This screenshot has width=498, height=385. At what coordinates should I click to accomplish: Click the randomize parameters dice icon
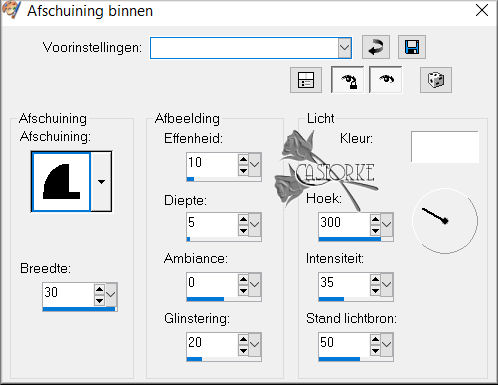pyautogui.click(x=436, y=80)
